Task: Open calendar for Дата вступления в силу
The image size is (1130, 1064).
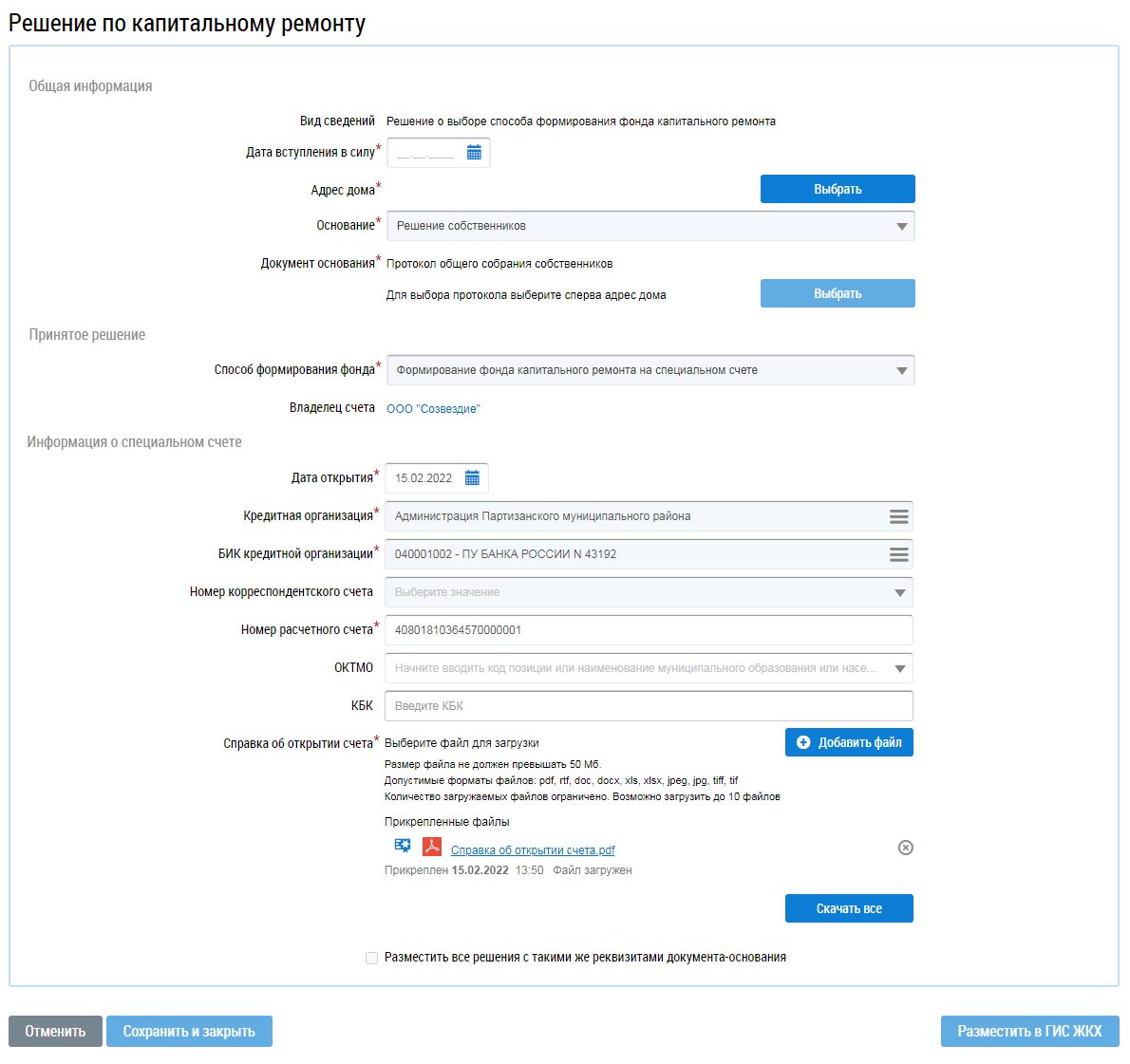Action: point(474,153)
